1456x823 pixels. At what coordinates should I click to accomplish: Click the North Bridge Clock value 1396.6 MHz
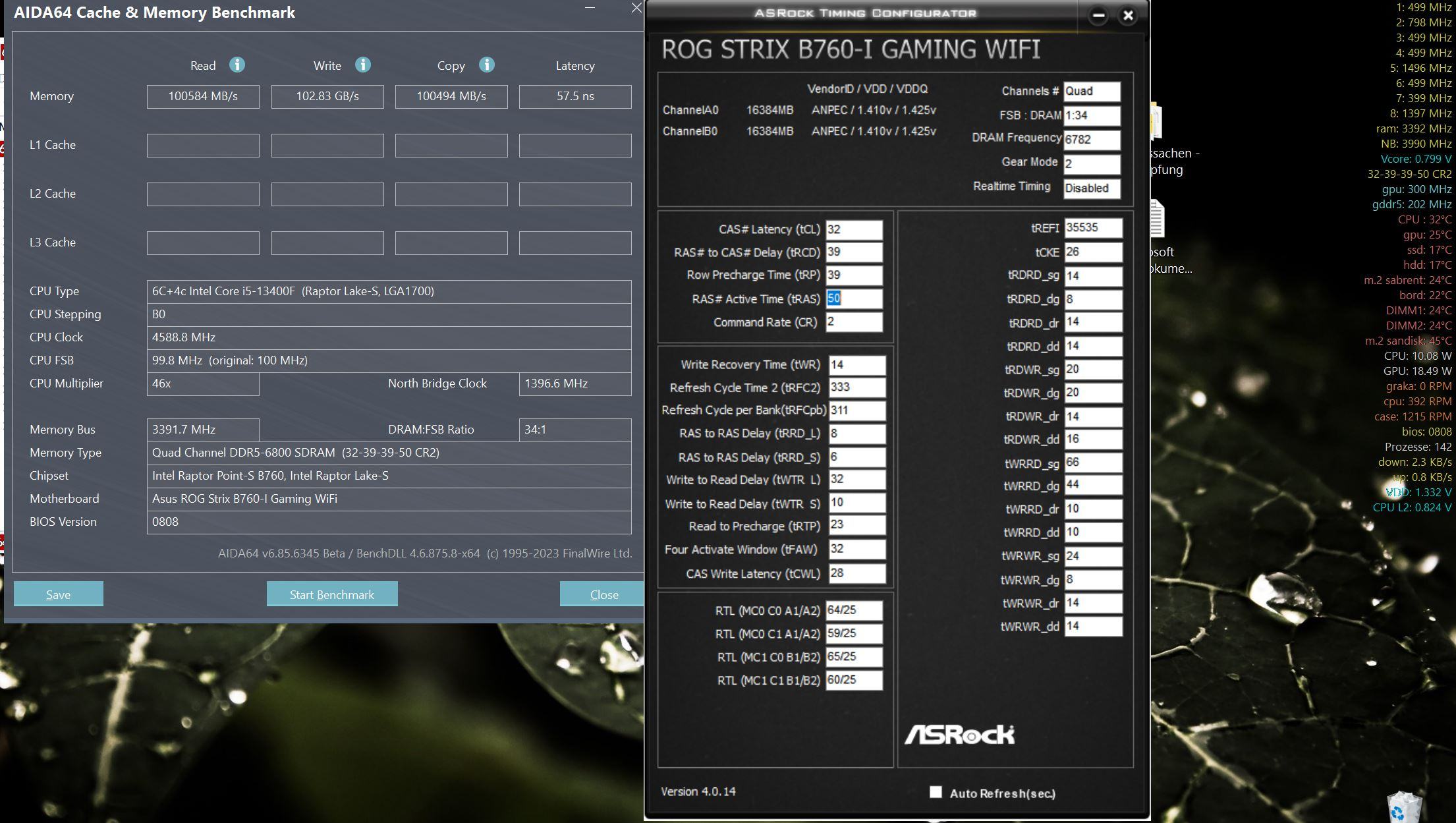click(x=575, y=383)
